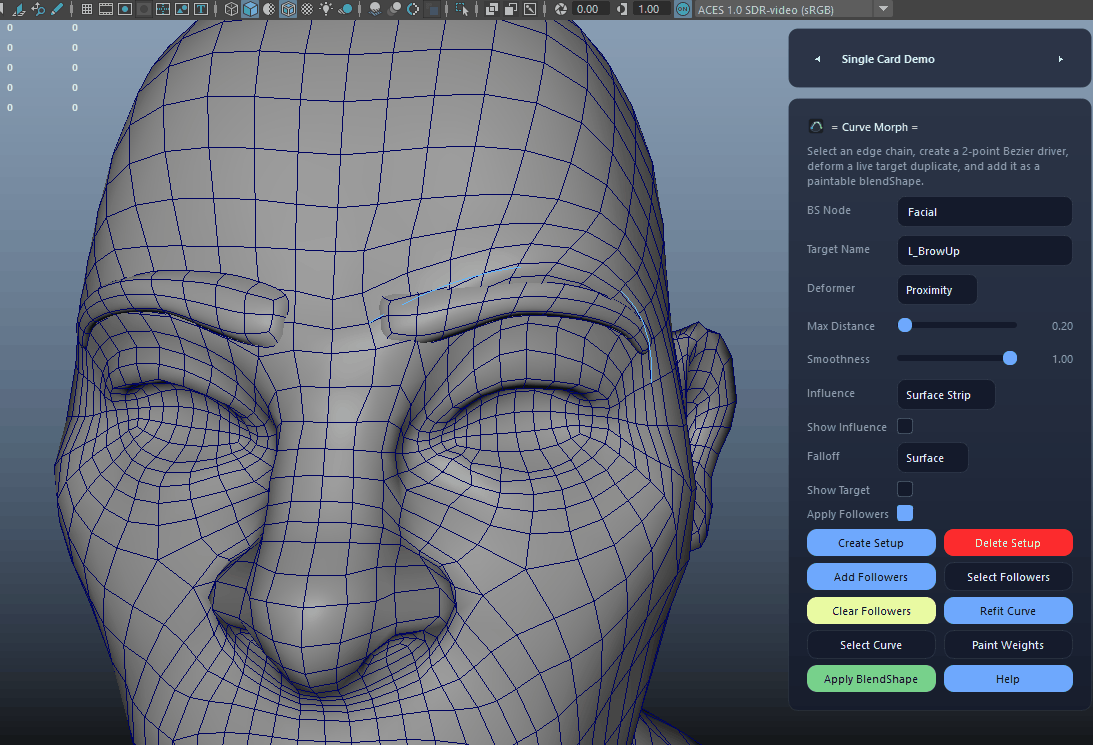The height and width of the screenshot is (745, 1093).
Task: Toggle X-ray joints icon
Action: tap(530, 9)
